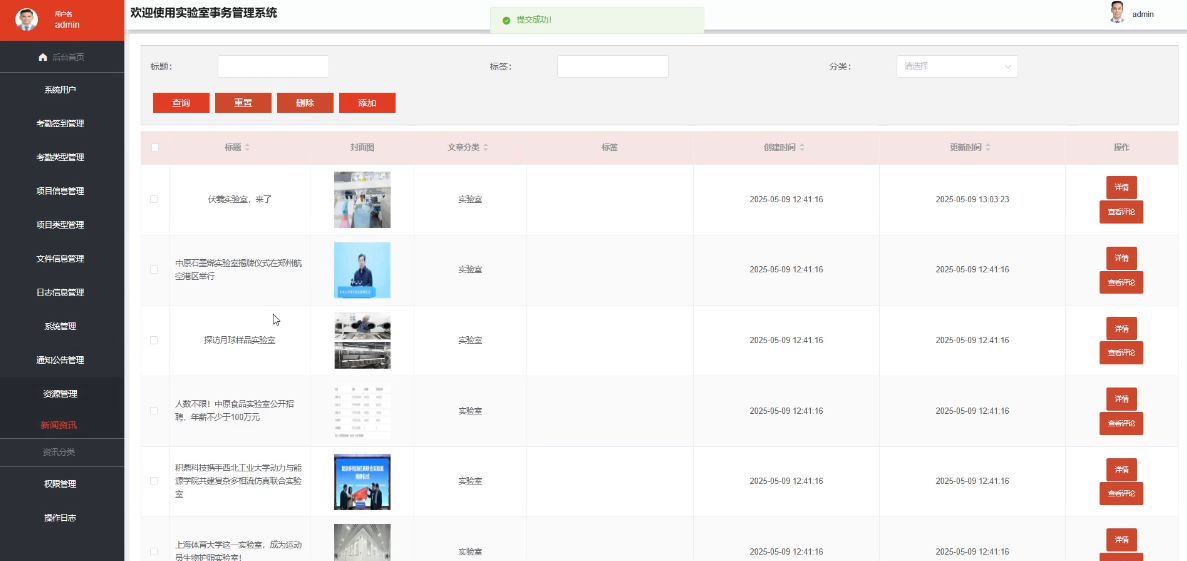
Task: Open 日志信息管理 in the sidebar
Action: (x=60, y=292)
